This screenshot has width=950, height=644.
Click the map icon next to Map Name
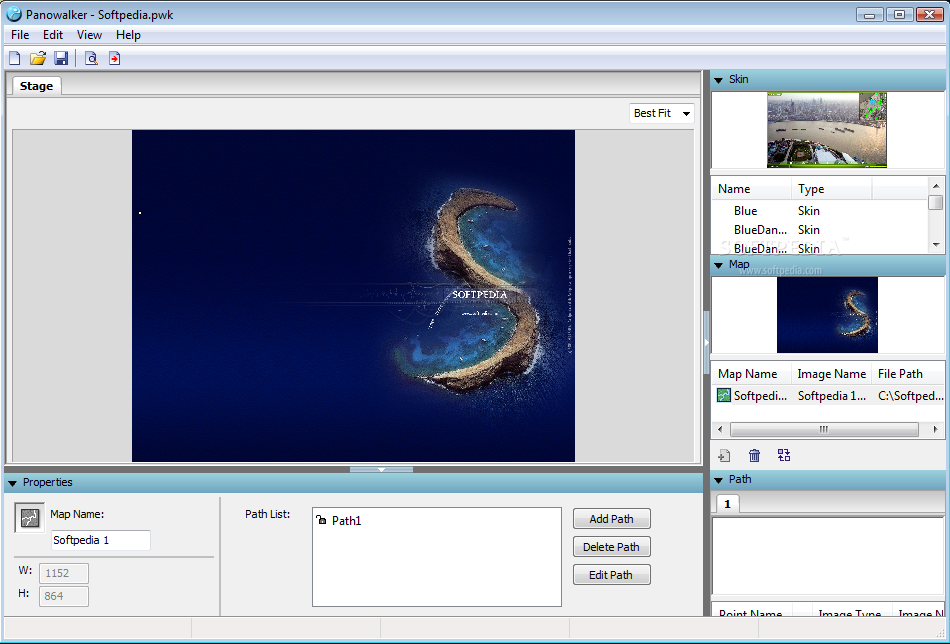pos(30,517)
